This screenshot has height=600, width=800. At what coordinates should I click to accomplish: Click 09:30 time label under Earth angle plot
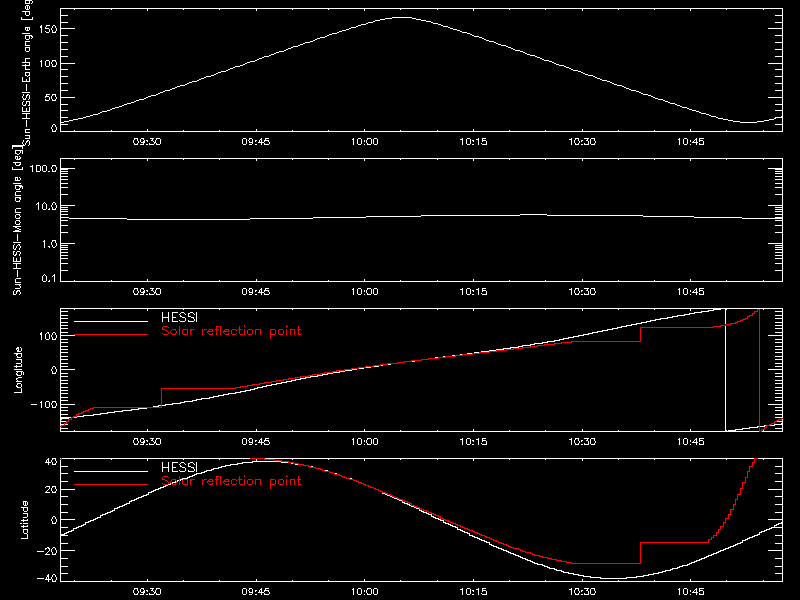click(x=147, y=141)
